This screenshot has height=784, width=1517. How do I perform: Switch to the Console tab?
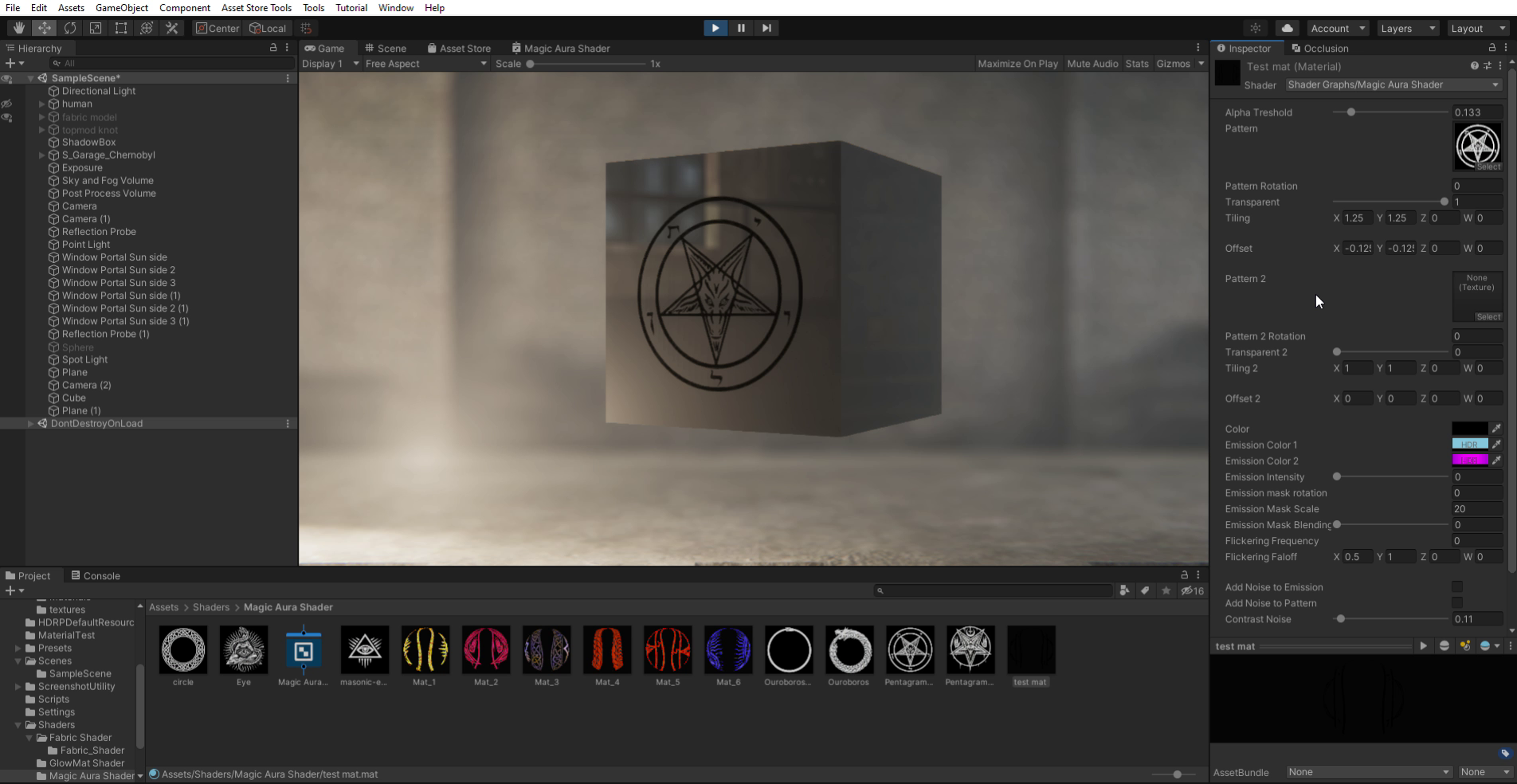click(95, 575)
